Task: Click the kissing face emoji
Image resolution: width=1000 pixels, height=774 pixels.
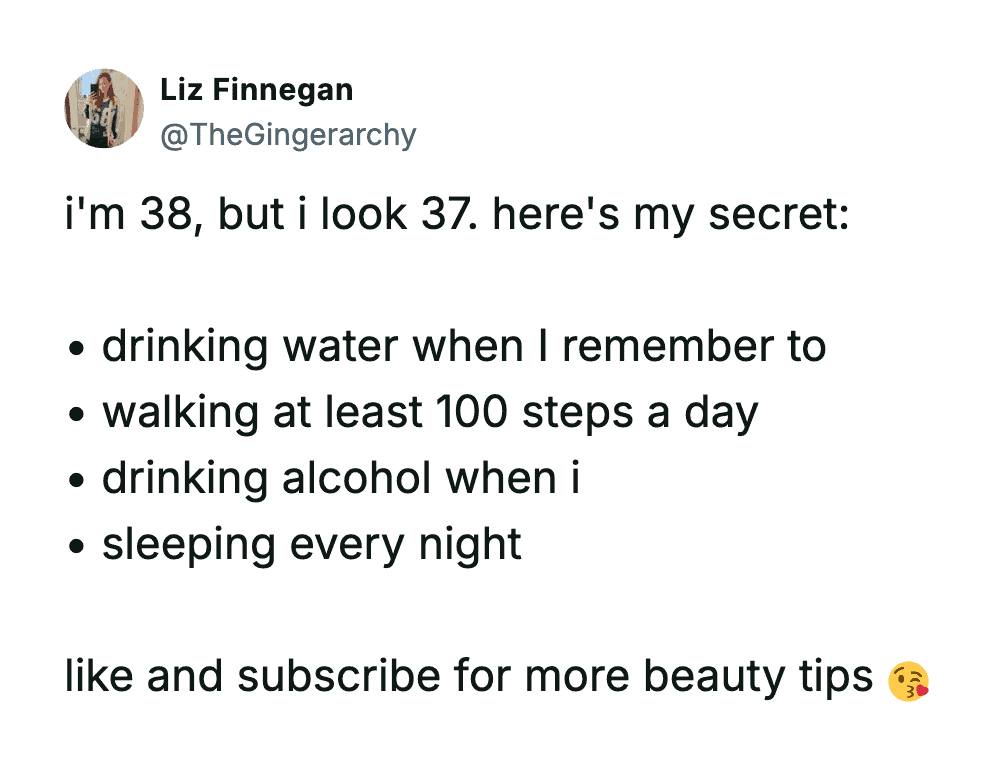Action: [908, 680]
